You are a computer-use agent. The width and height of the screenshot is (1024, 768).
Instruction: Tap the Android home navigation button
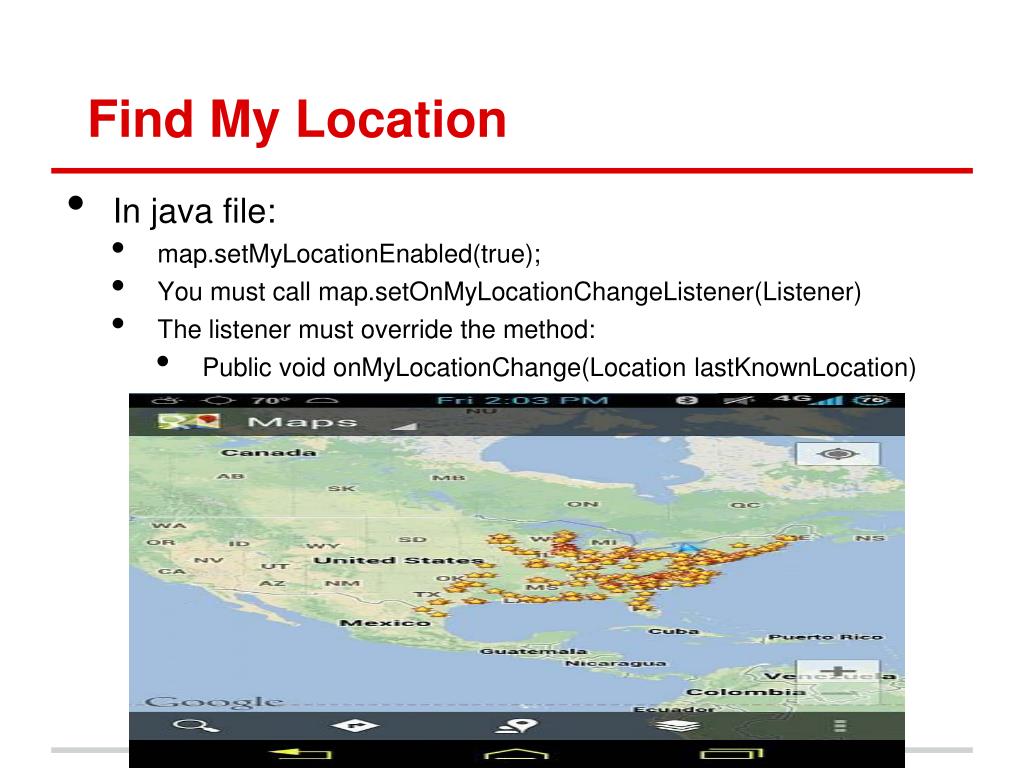516,754
